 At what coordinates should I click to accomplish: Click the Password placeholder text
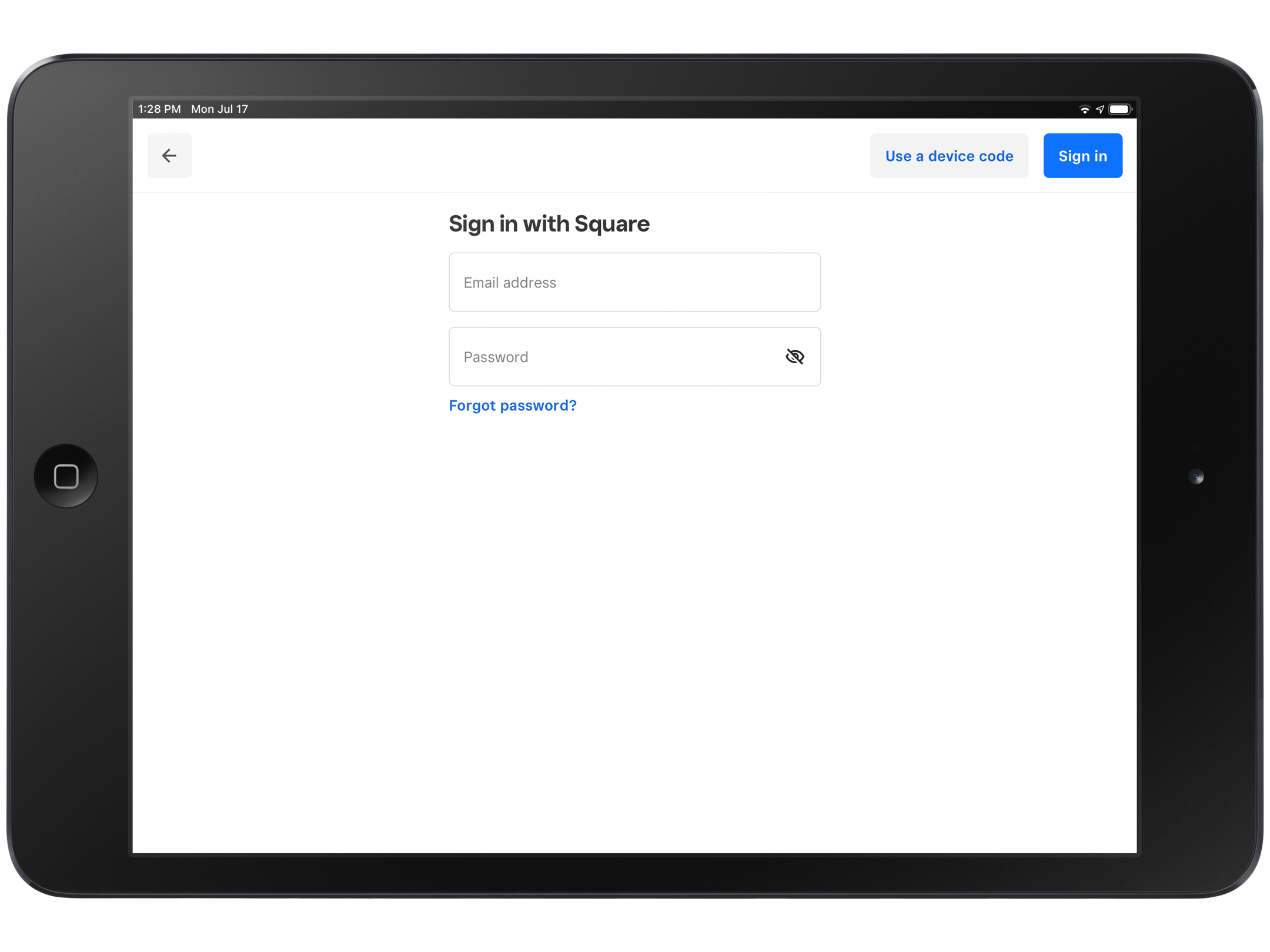(x=496, y=357)
